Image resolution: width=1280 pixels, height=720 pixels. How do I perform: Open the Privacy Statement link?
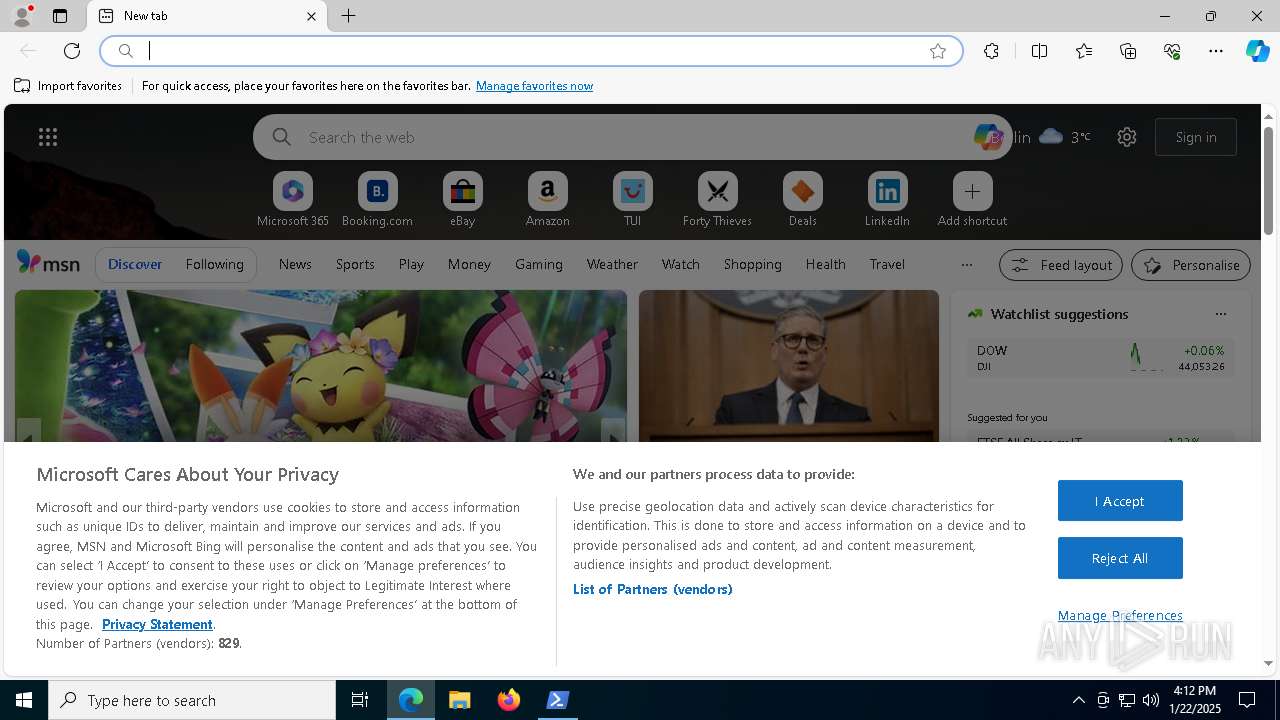(x=157, y=624)
